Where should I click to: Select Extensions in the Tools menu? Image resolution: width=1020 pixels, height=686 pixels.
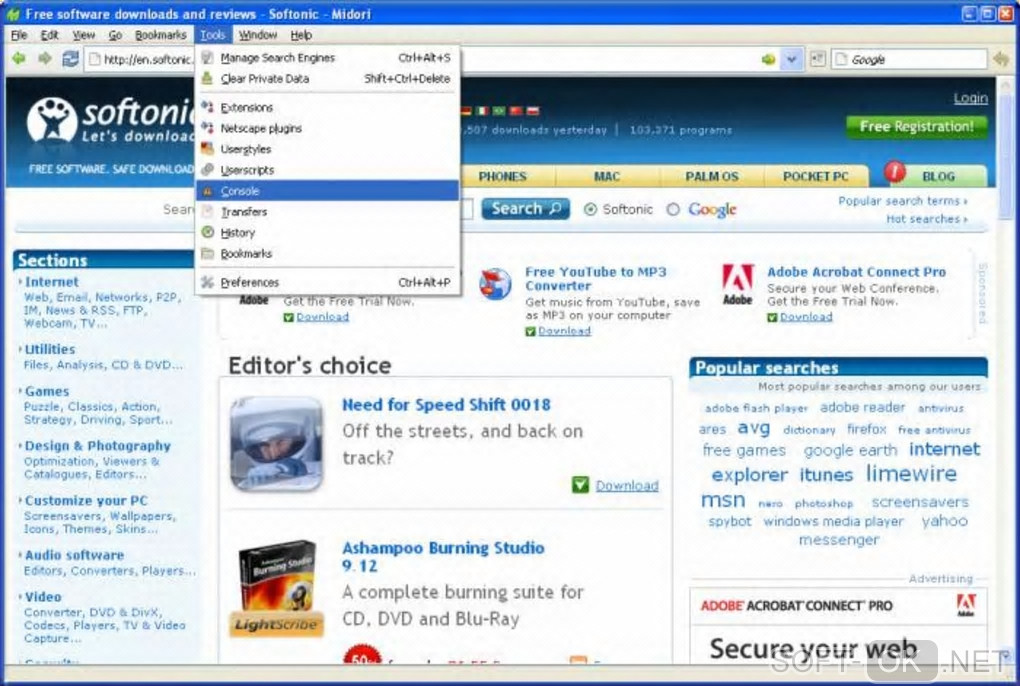pyautogui.click(x=327, y=107)
